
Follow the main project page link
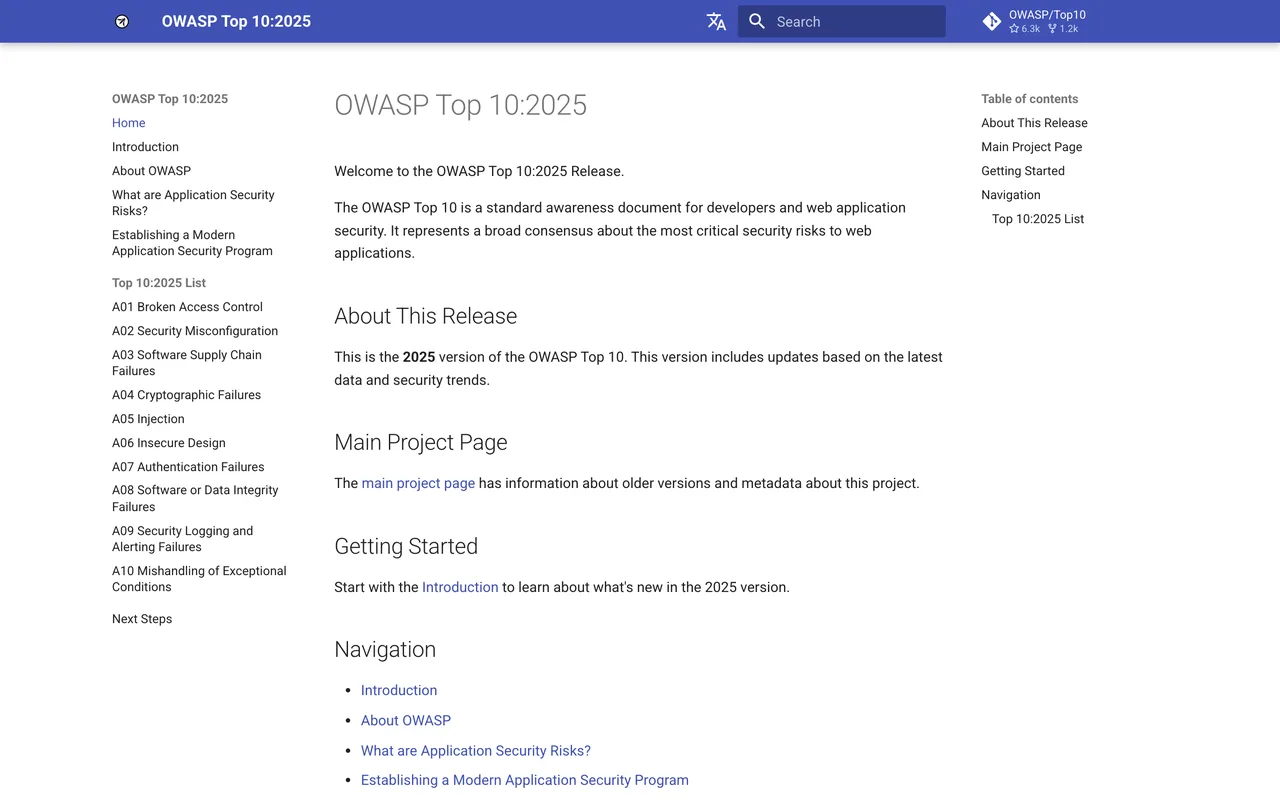(x=418, y=483)
